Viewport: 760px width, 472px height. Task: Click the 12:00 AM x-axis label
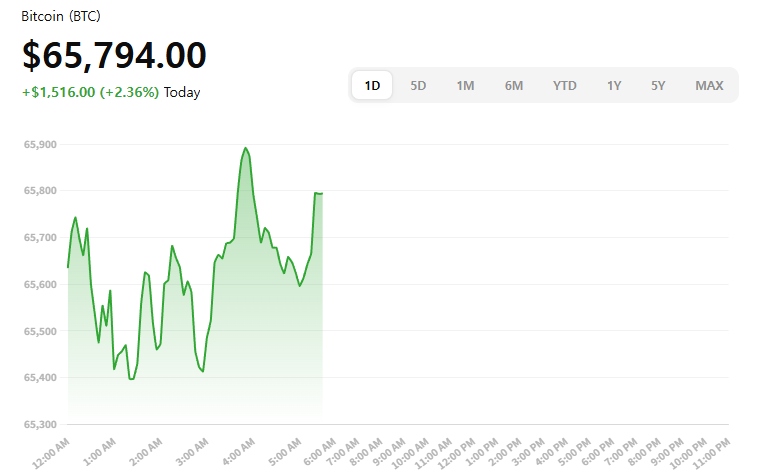(51, 454)
